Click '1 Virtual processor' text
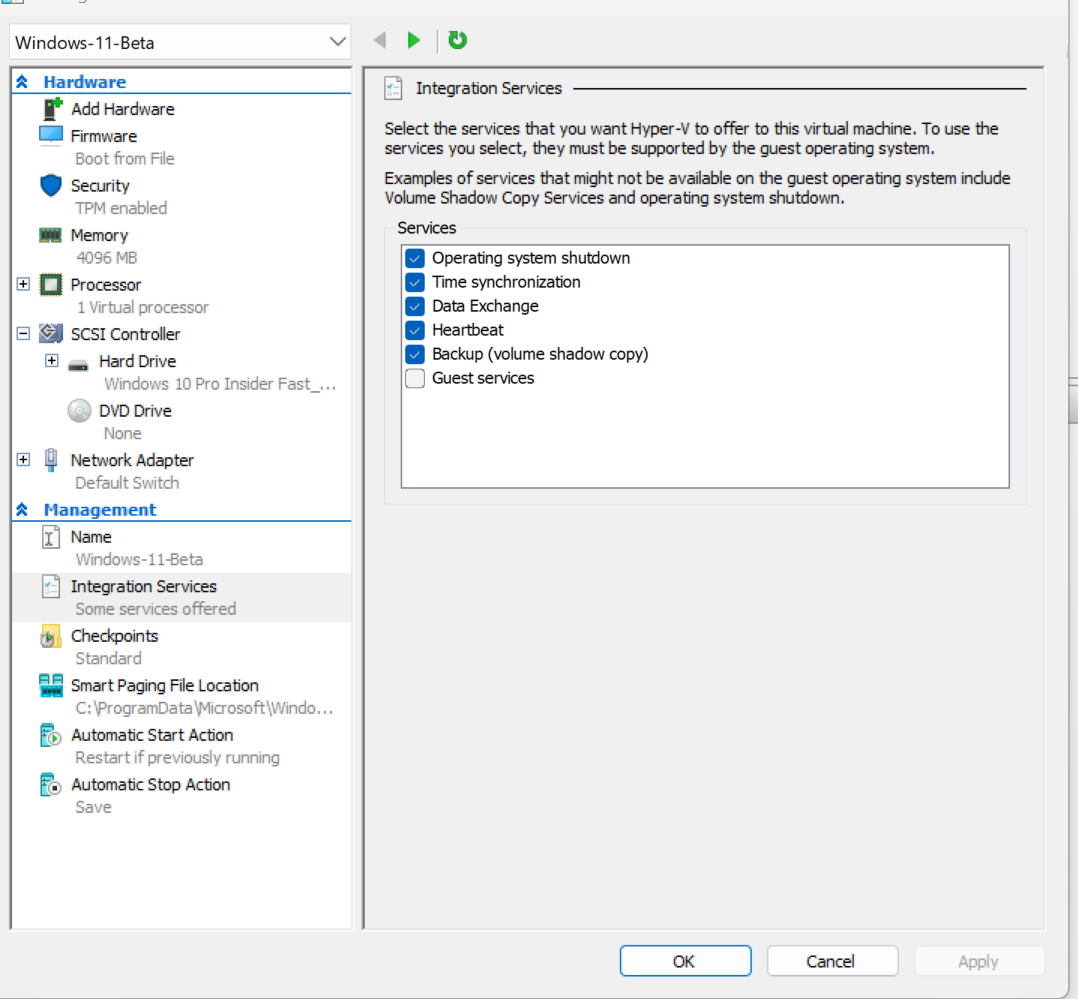This screenshot has height=999, width=1078. point(142,307)
